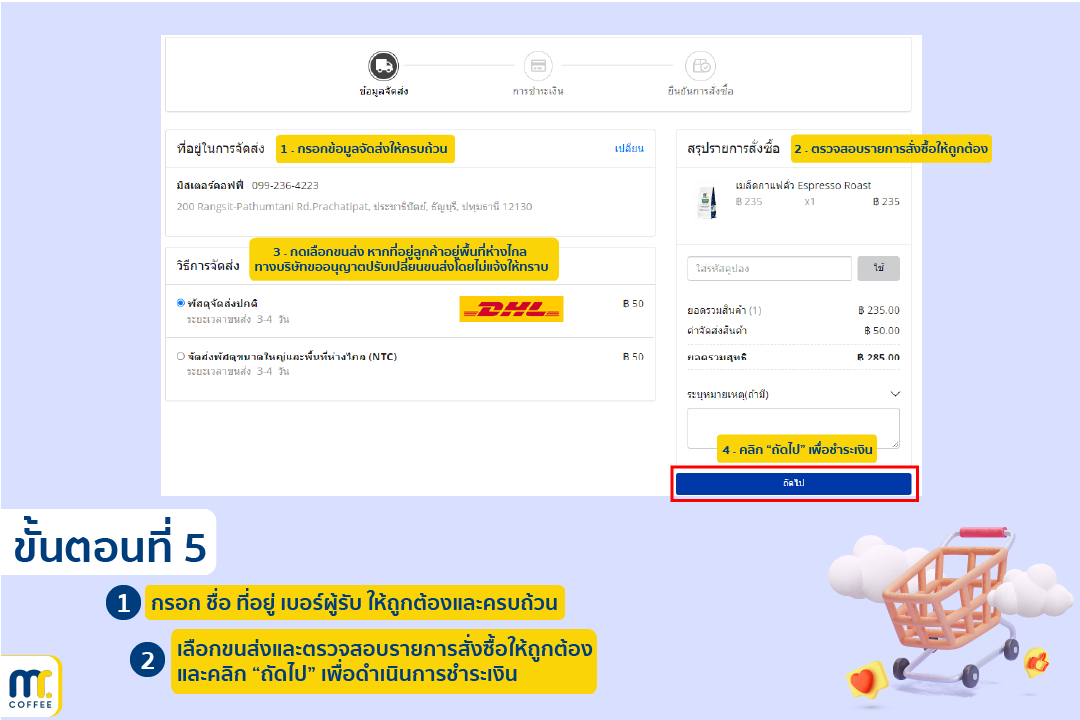Click the เปลี่ยน link to change address
The height and width of the screenshot is (720, 1080).
click(629, 149)
